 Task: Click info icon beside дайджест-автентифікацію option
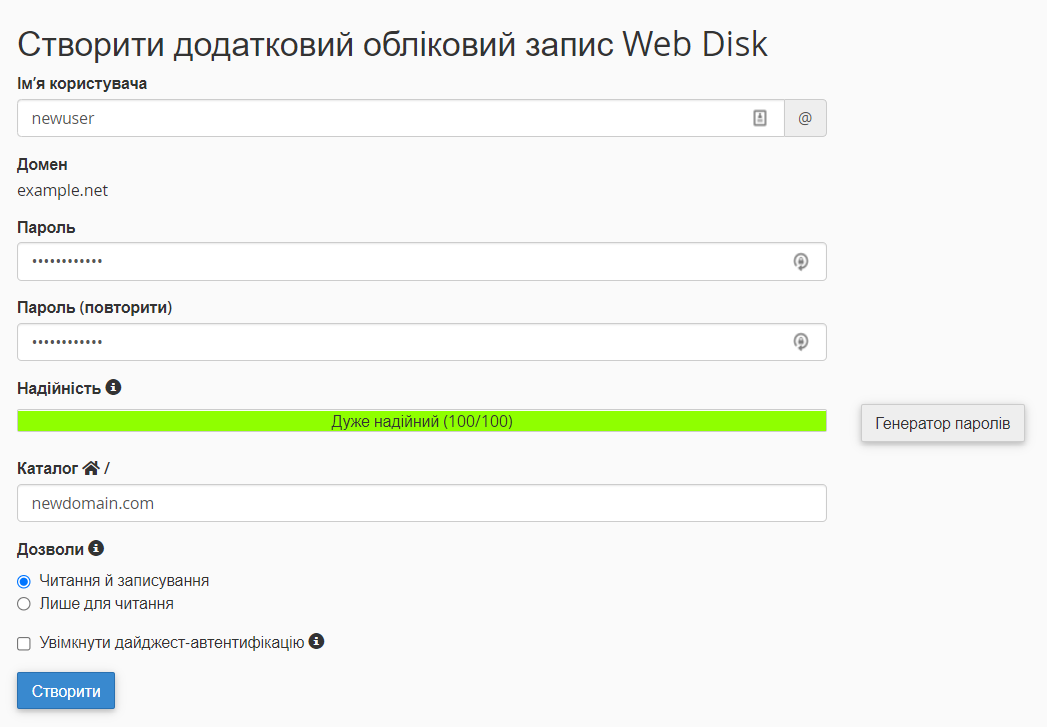point(316,641)
